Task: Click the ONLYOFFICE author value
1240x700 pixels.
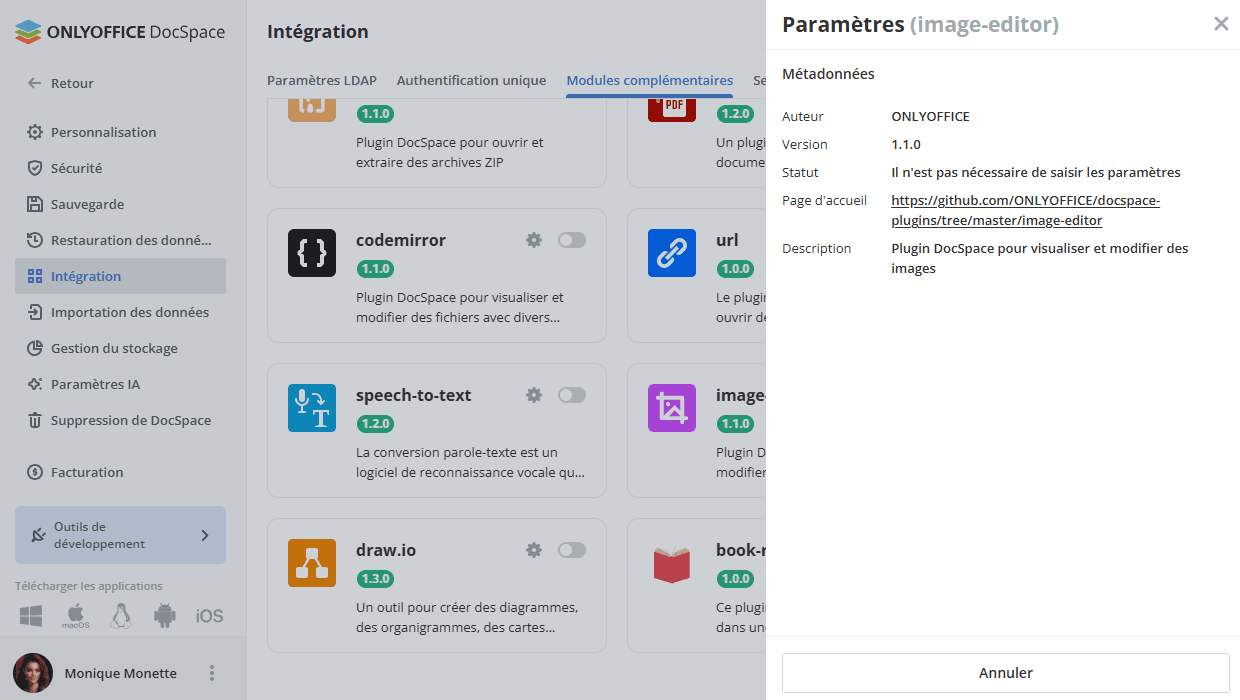Action: point(930,116)
